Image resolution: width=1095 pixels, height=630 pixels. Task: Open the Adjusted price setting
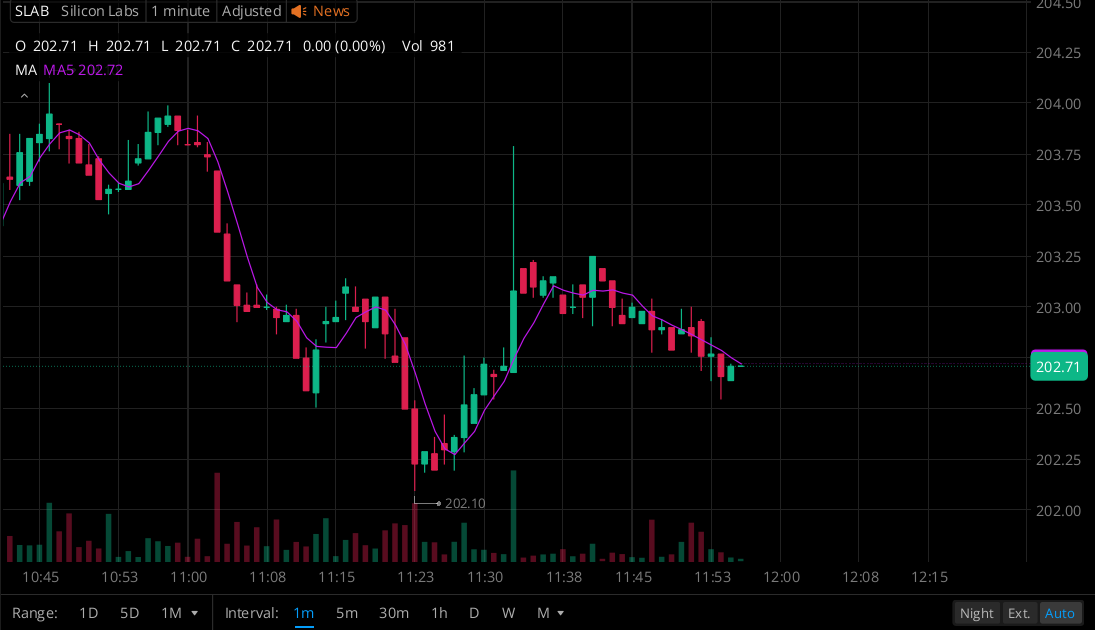coord(251,11)
